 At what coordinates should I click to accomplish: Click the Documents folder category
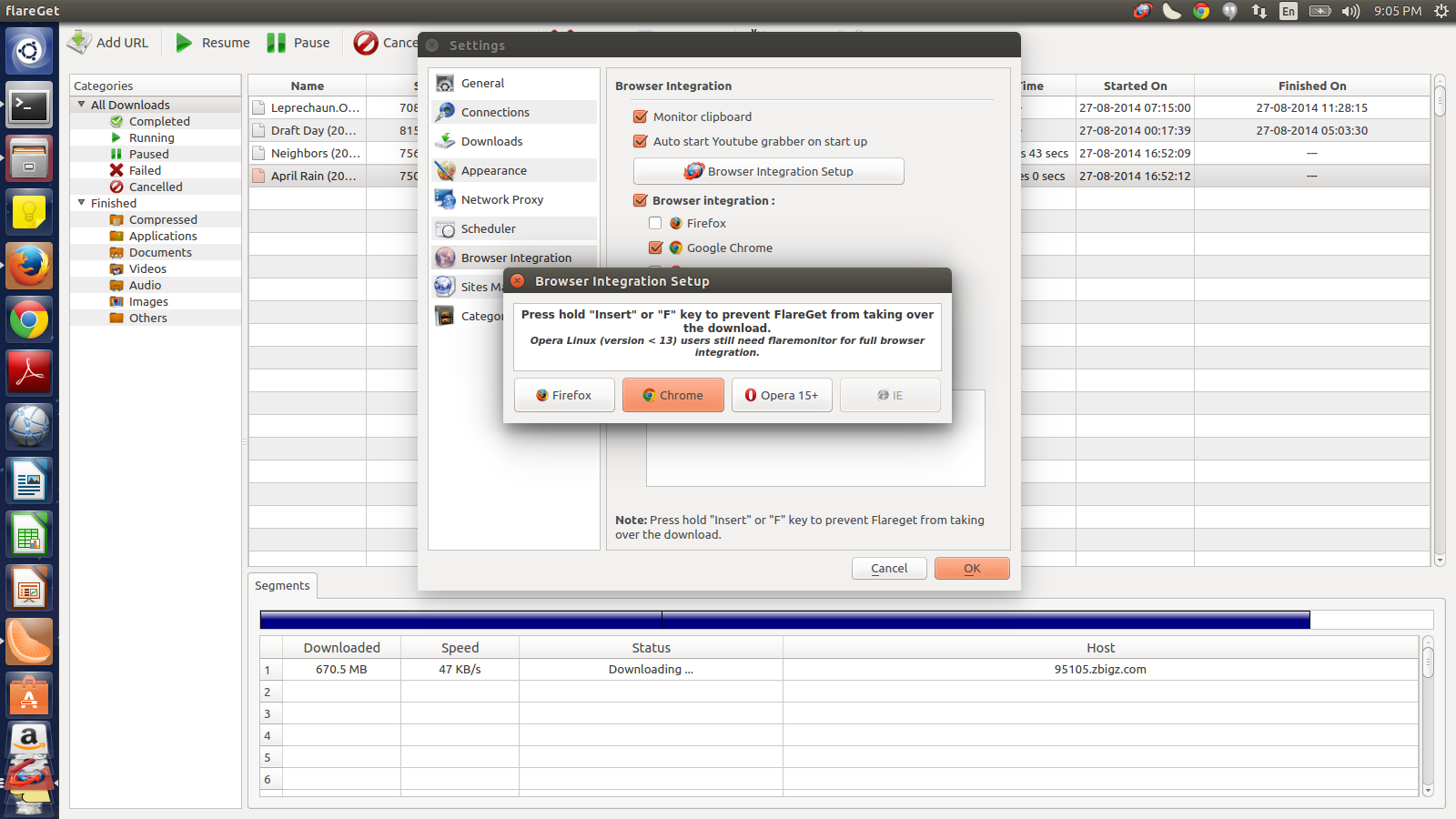pos(160,252)
